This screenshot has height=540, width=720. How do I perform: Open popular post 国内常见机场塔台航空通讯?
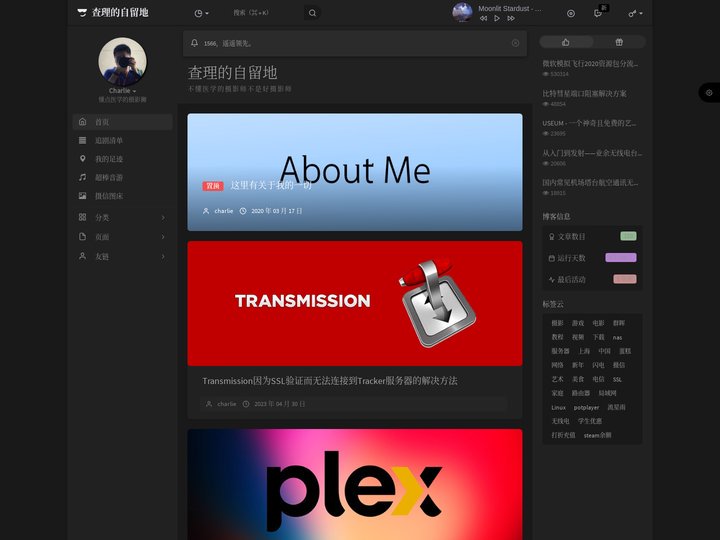point(590,182)
